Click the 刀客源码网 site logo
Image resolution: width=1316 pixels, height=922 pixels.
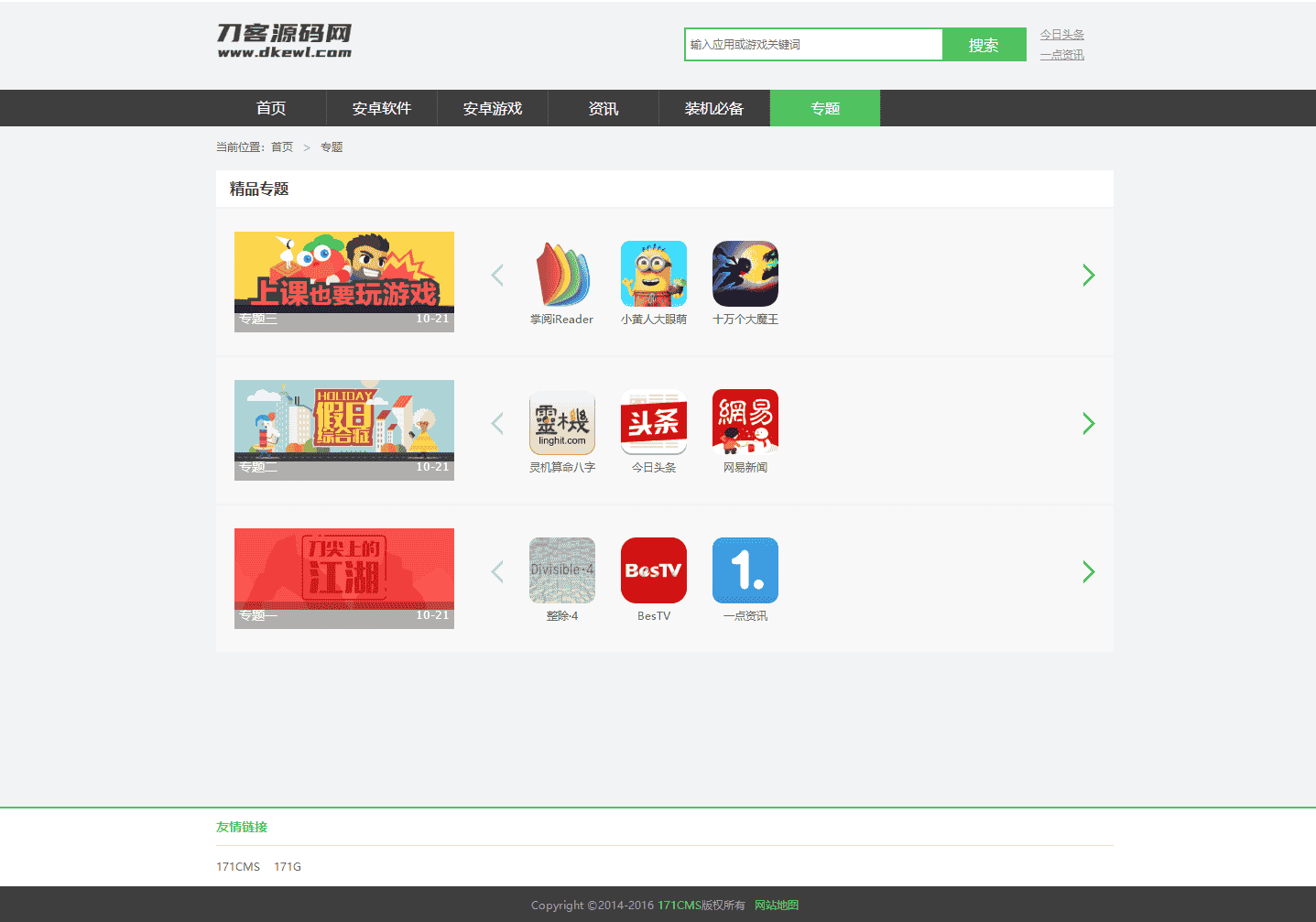pyautogui.click(x=284, y=41)
